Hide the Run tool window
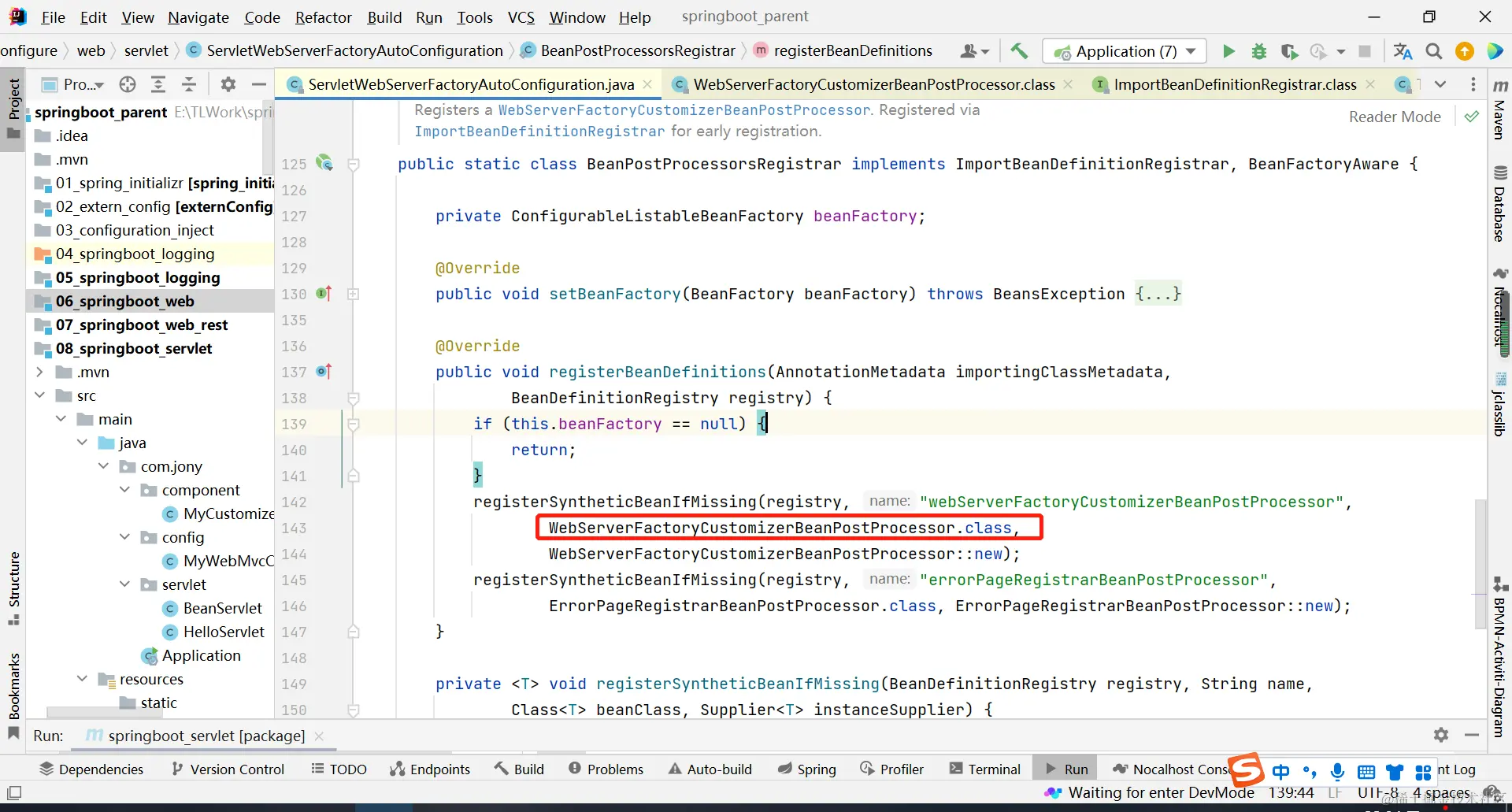Viewport: 1512px width, 812px height. pos(1472,735)
